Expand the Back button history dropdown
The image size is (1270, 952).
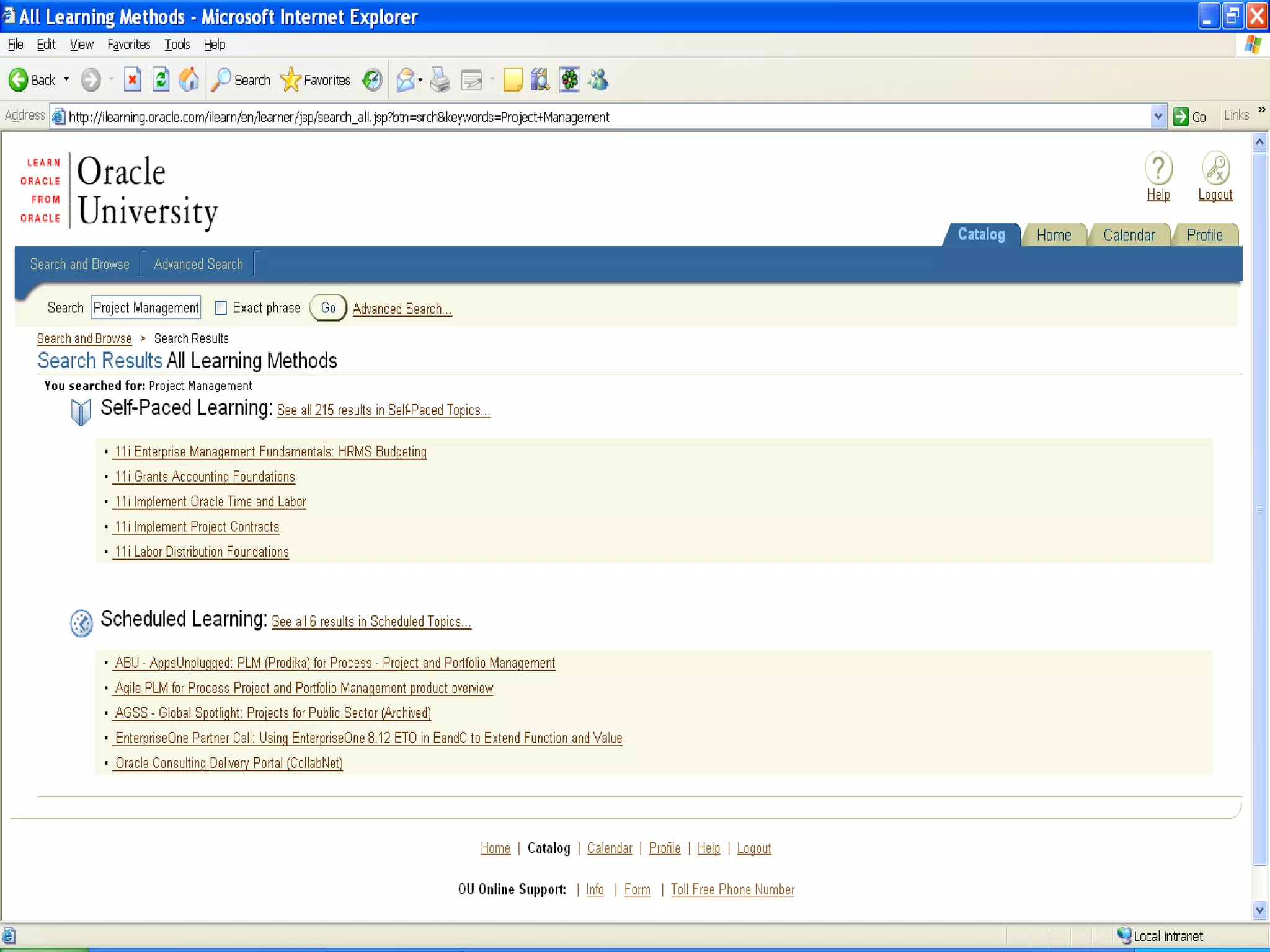click(66, 80)
